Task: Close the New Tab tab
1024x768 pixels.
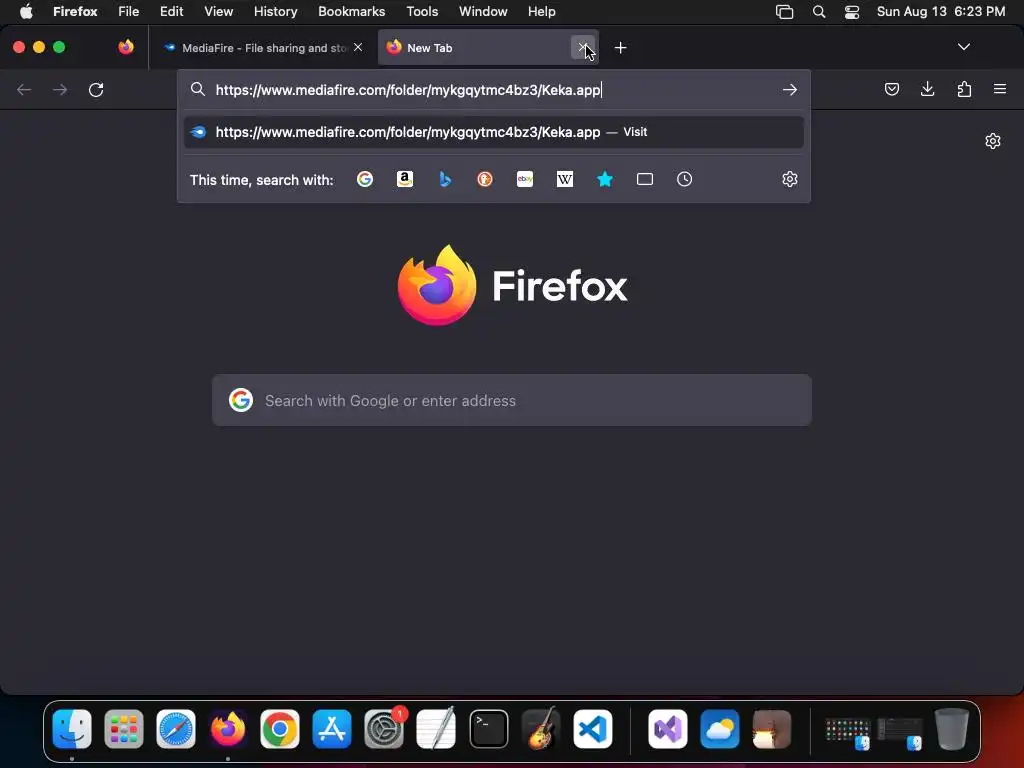Action: (583, 47)
